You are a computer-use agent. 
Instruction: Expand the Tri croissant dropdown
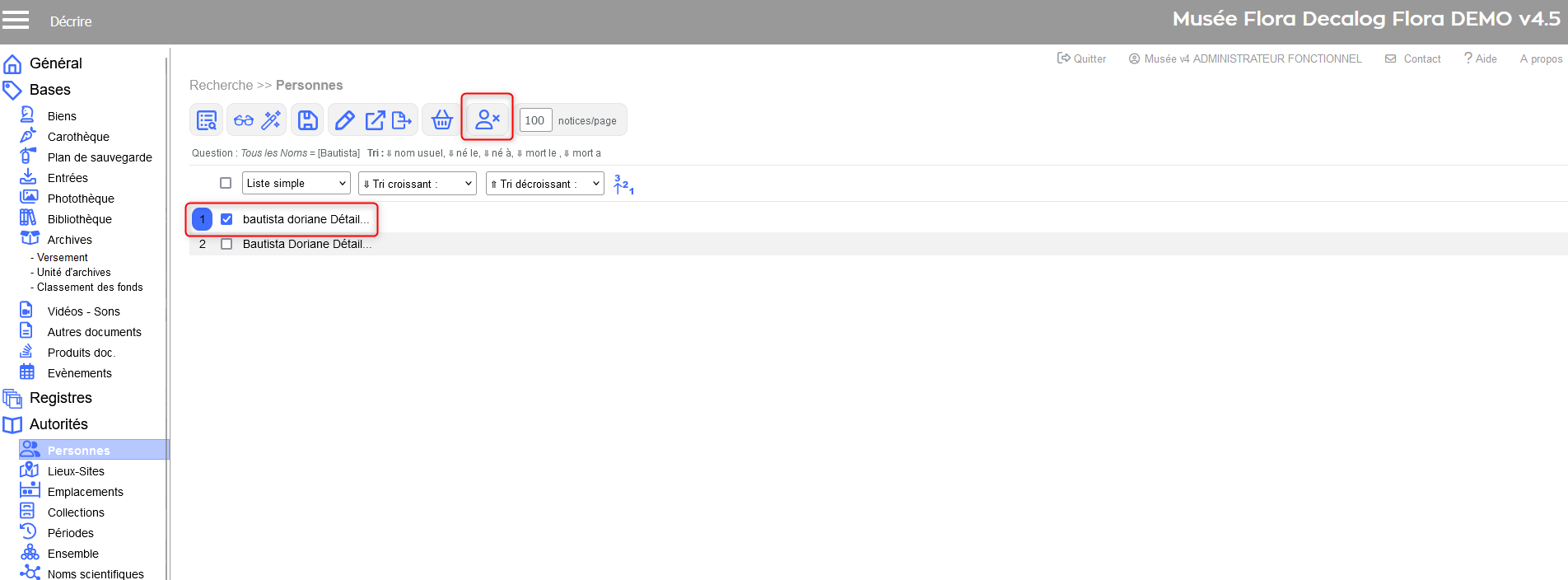pyautogui.click(x=418, y=184)
